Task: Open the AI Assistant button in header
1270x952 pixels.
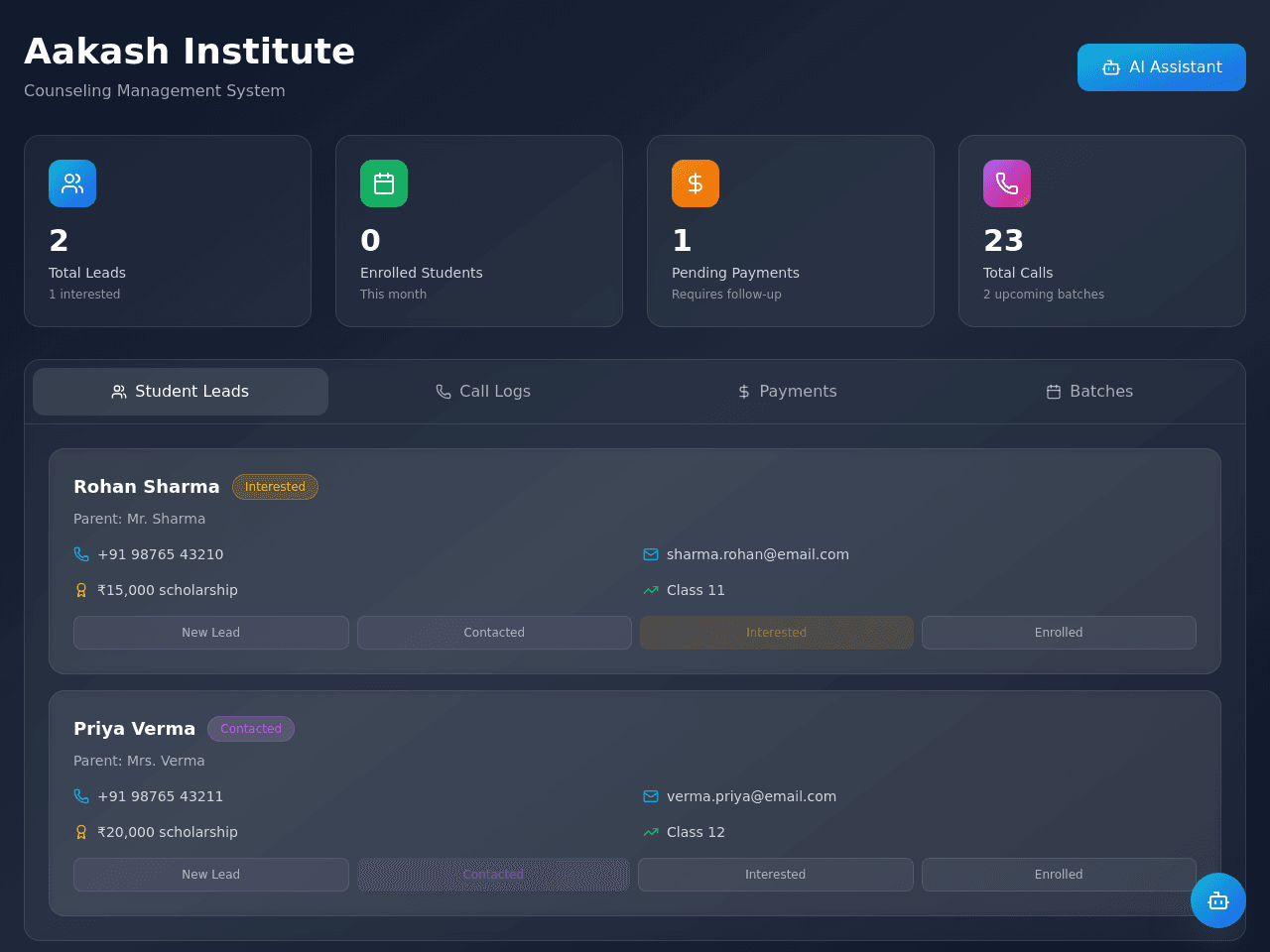Action: 1162,67
